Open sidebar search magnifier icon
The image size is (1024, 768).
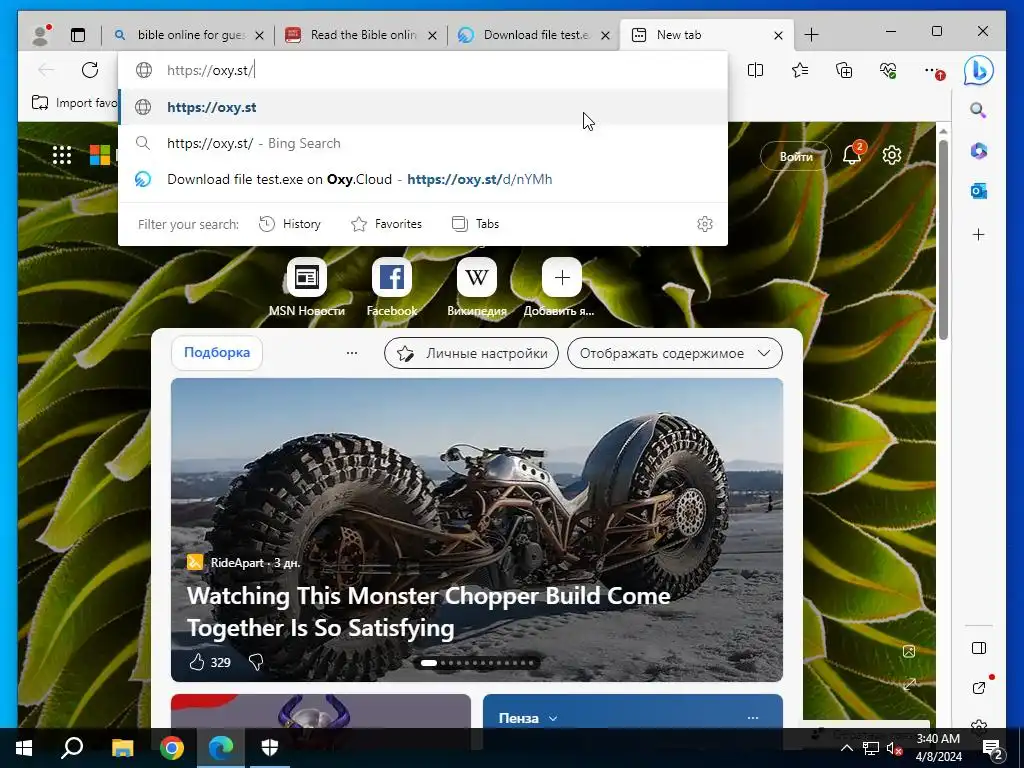[x=978, y=110]
